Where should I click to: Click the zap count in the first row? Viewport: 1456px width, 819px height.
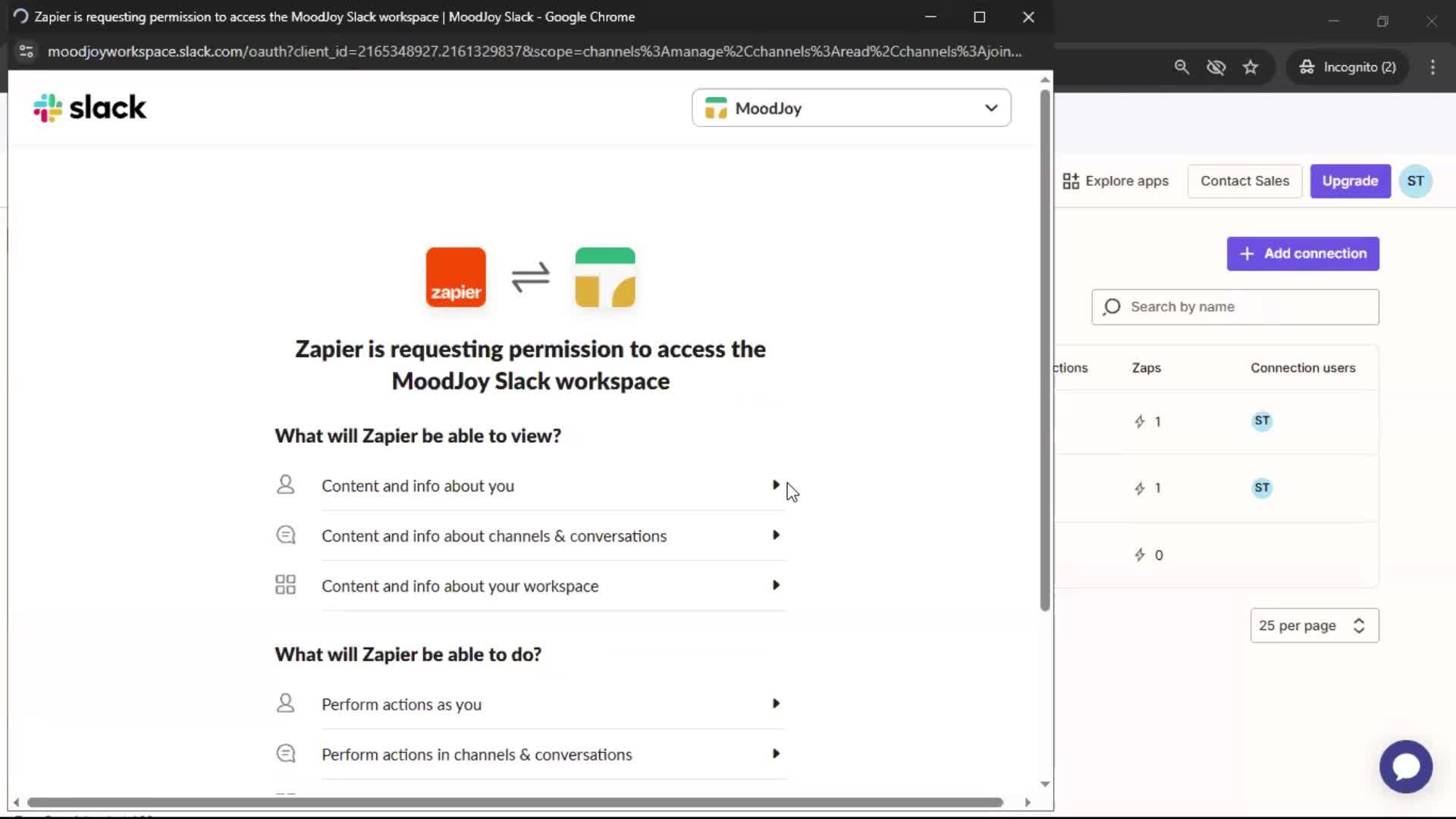tap(1147, 422)
